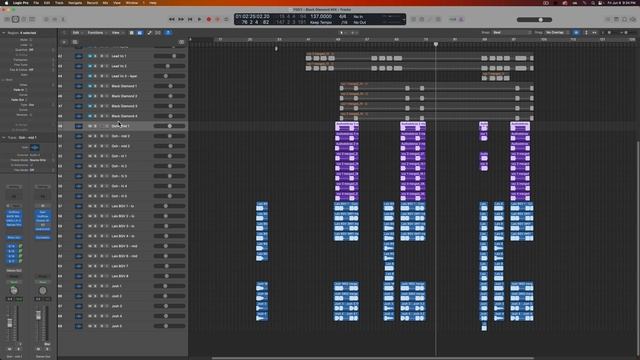This screenshot has height=360, width=640.
Task: Mute the Lead Vc 1 track
Action: tap(90, 56)
